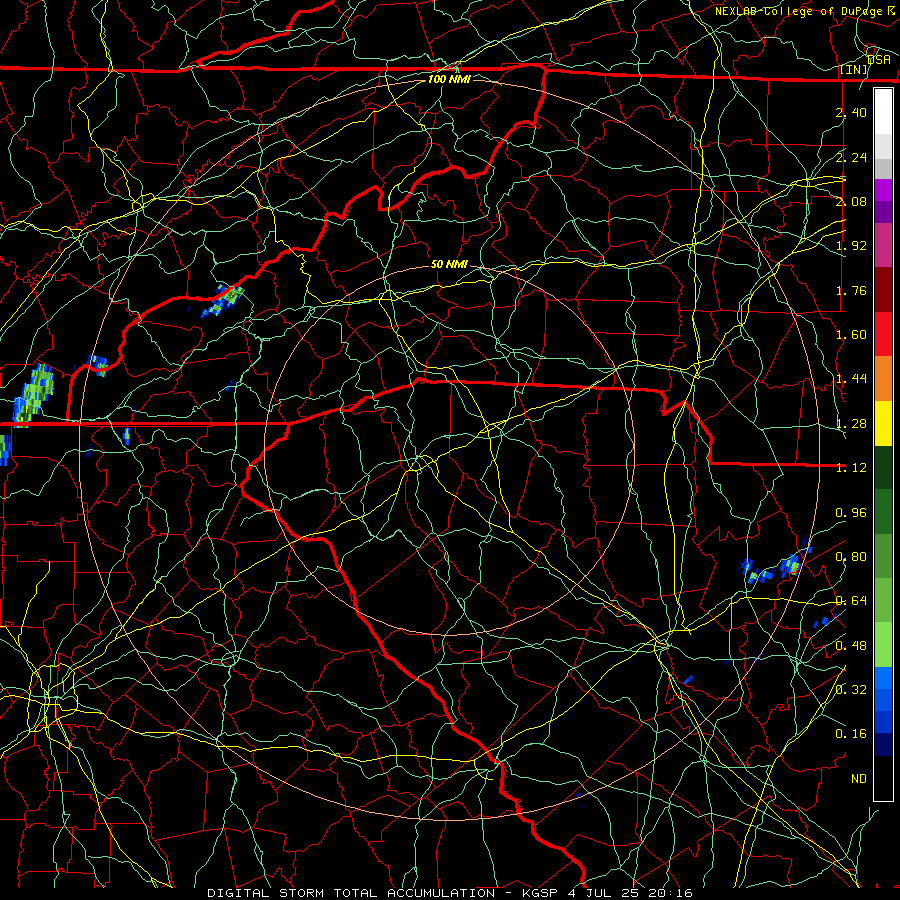Click the 2.40 legend value

click(x=851, y=112)
